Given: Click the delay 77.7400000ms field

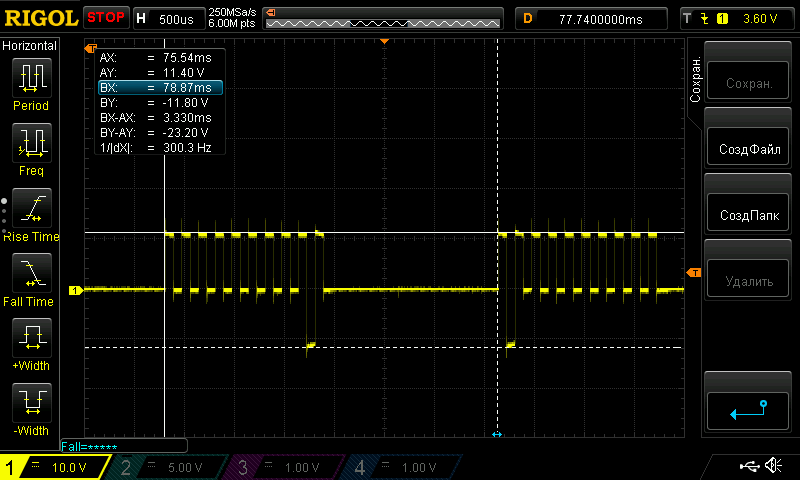Looking at the screenshot, I should click(591, 19).
